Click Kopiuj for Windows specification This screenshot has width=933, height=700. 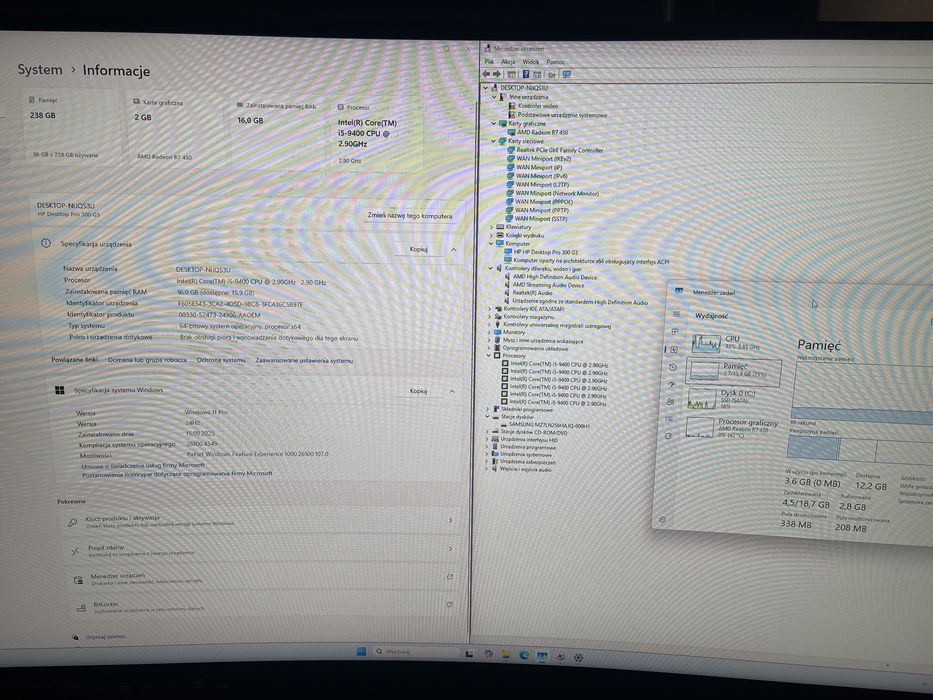tap(418, 391)
